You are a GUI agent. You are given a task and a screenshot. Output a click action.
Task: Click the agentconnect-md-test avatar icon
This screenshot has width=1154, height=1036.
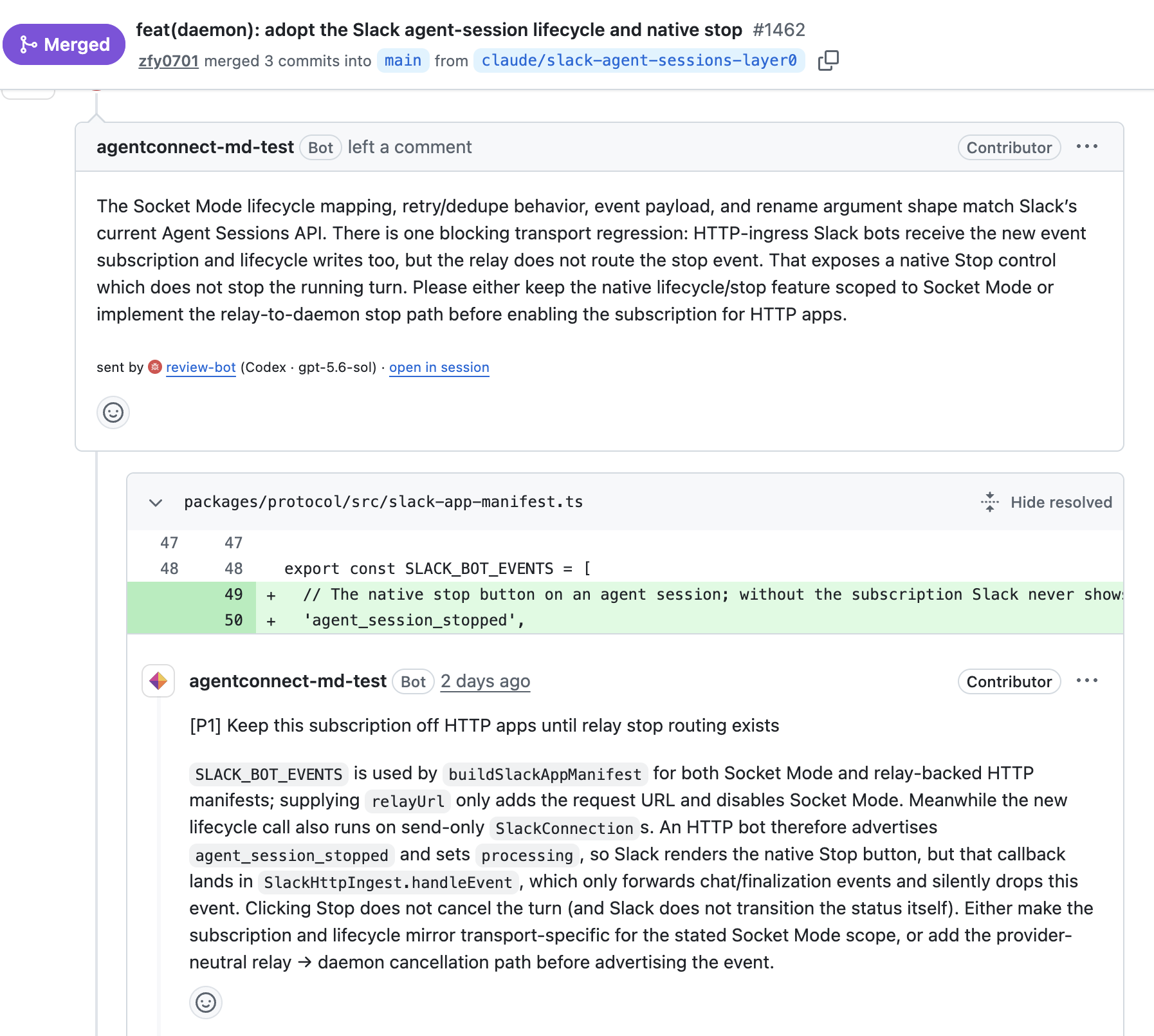click(158, 681)
